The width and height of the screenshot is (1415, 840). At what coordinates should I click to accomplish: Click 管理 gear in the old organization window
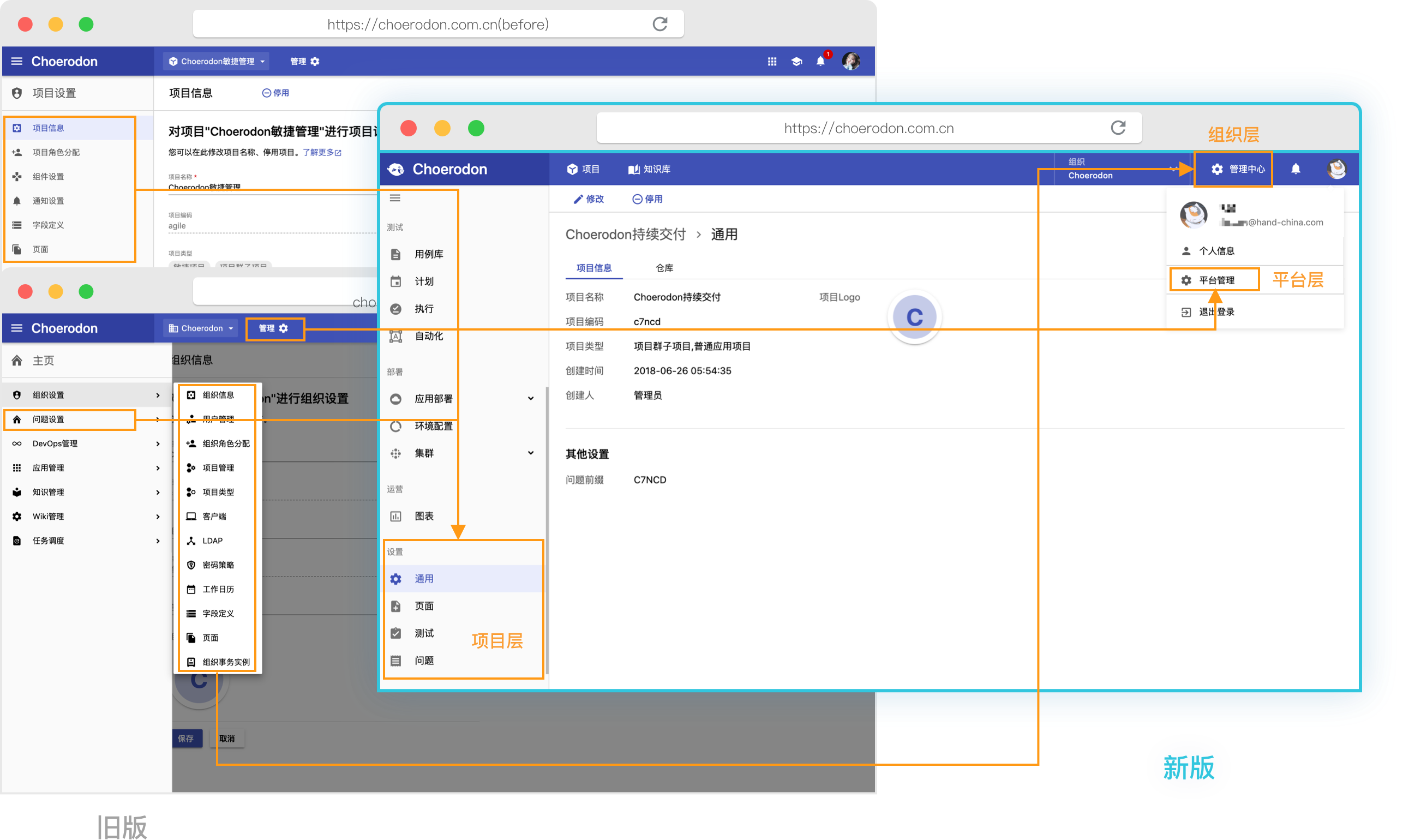273,328
